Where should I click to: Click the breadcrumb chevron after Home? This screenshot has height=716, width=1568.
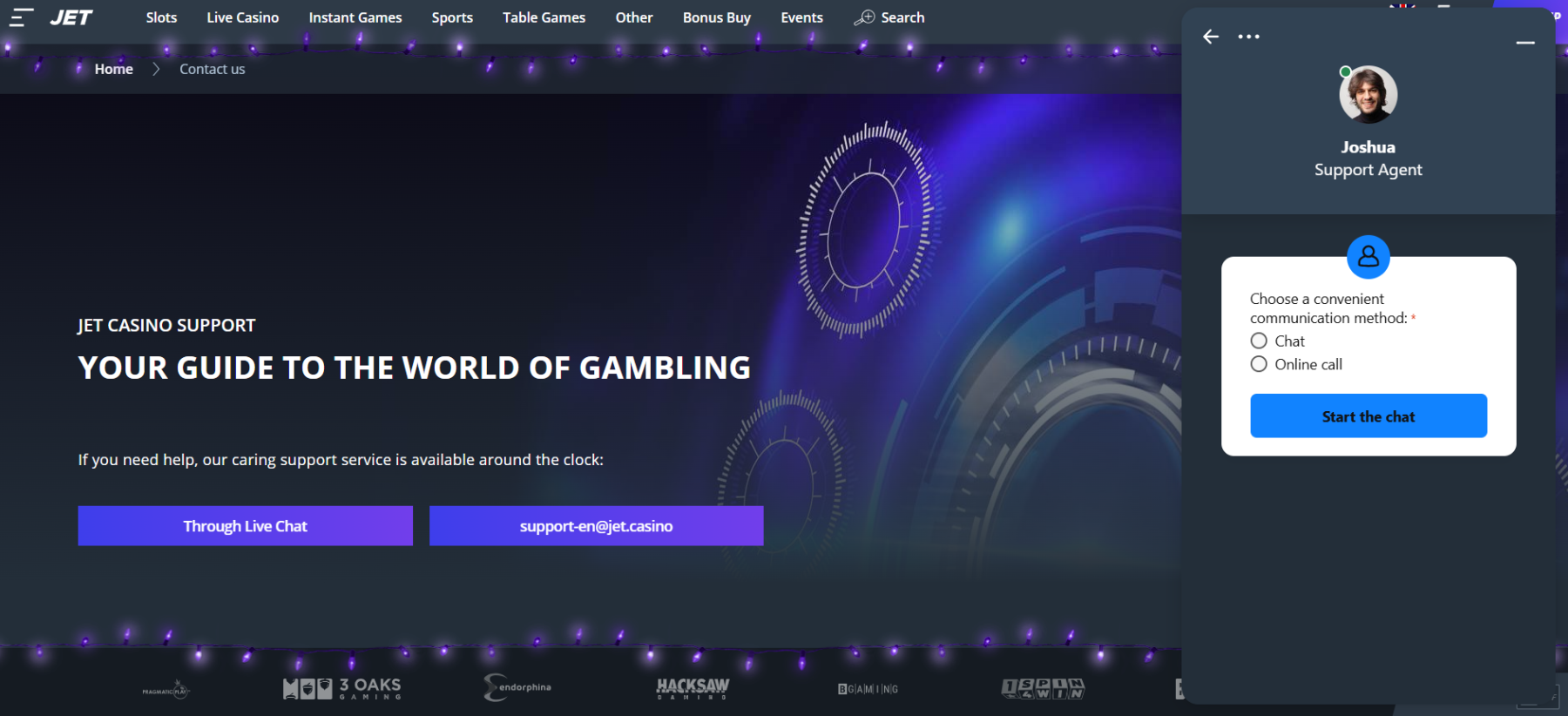[x=156, y=69]
